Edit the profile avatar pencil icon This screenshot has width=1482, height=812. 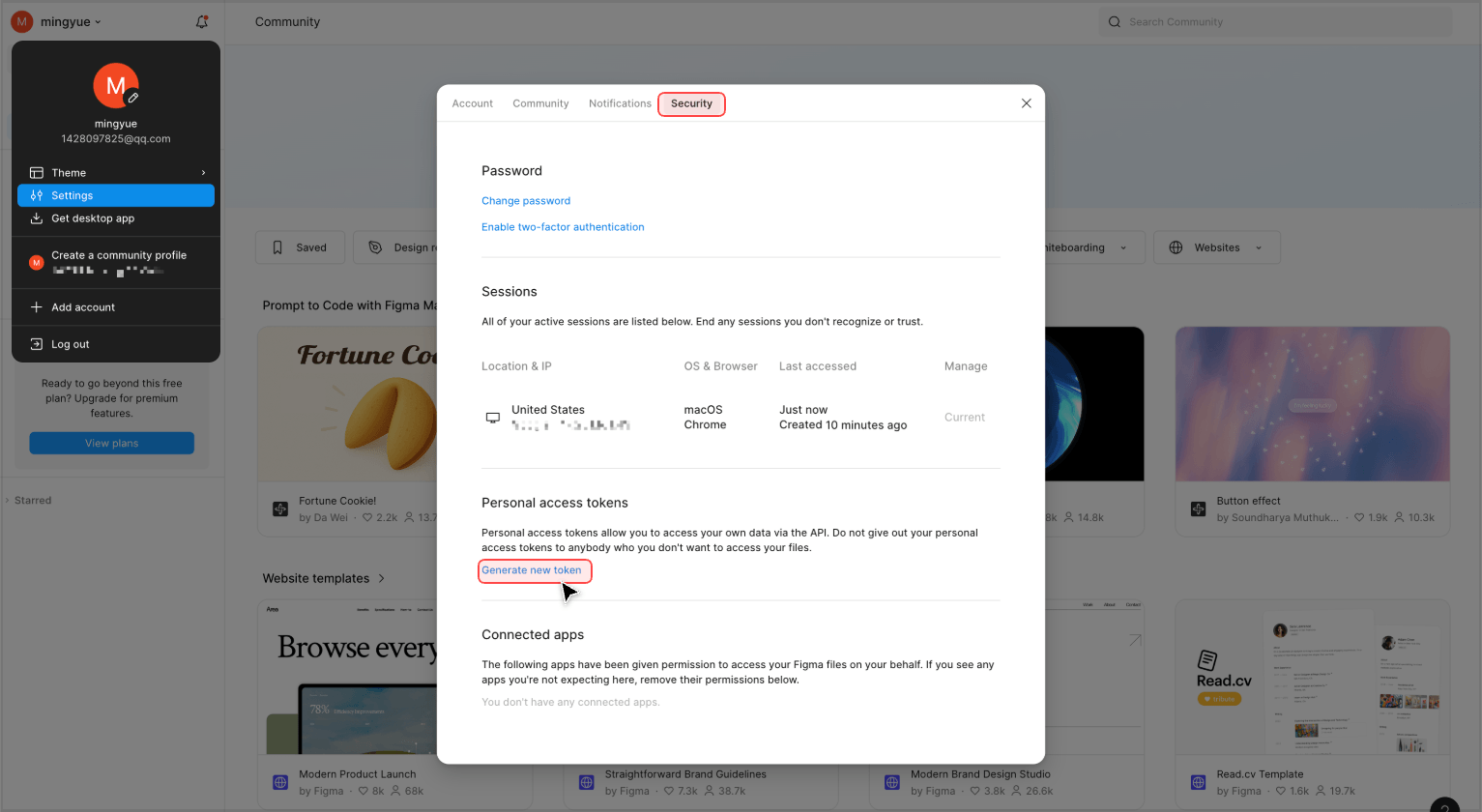[x=133, y=98]
